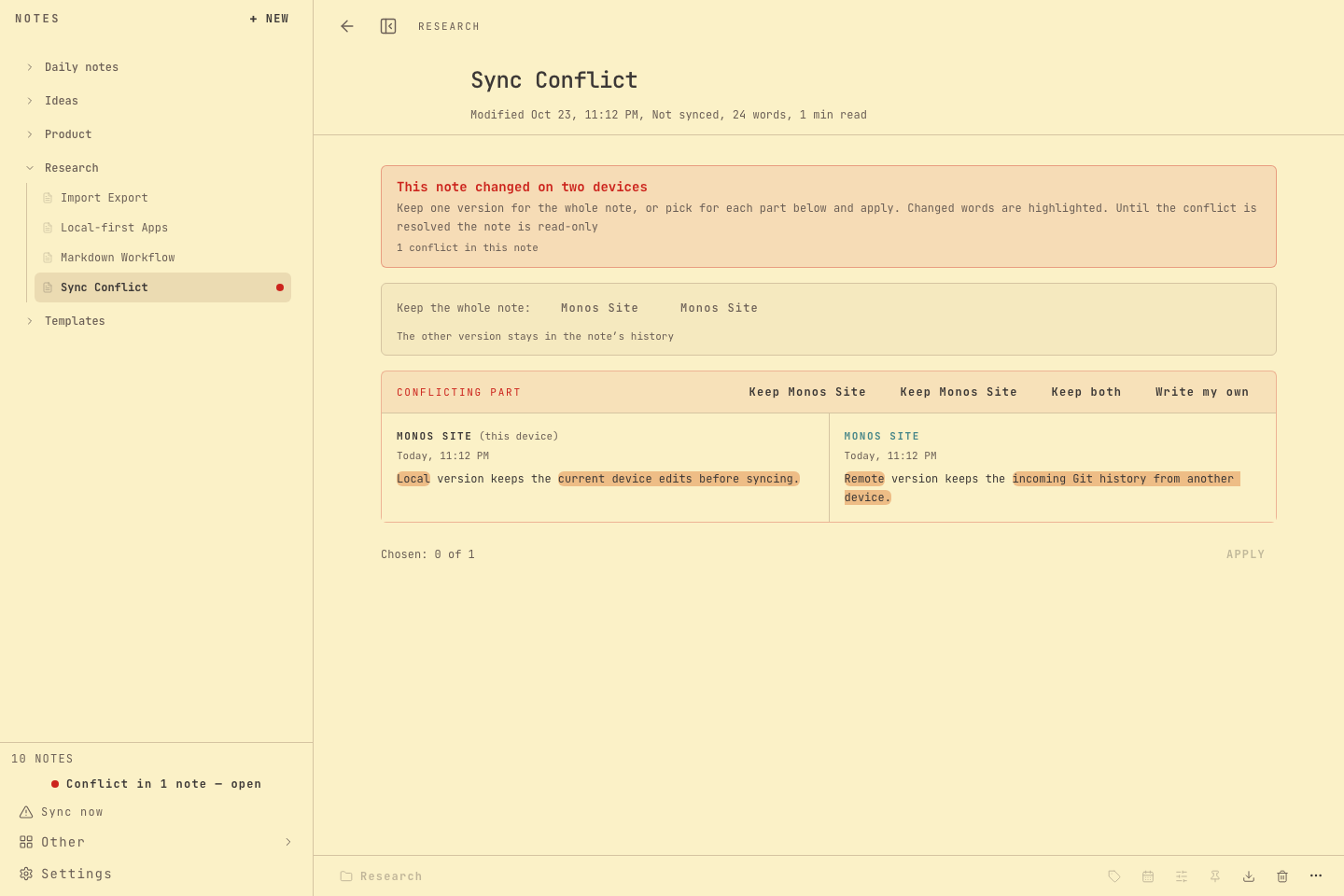This screenshot has height=896, width=1344.
Task: Click the RESEARCH breadcrumb at top
Action: 449,27
